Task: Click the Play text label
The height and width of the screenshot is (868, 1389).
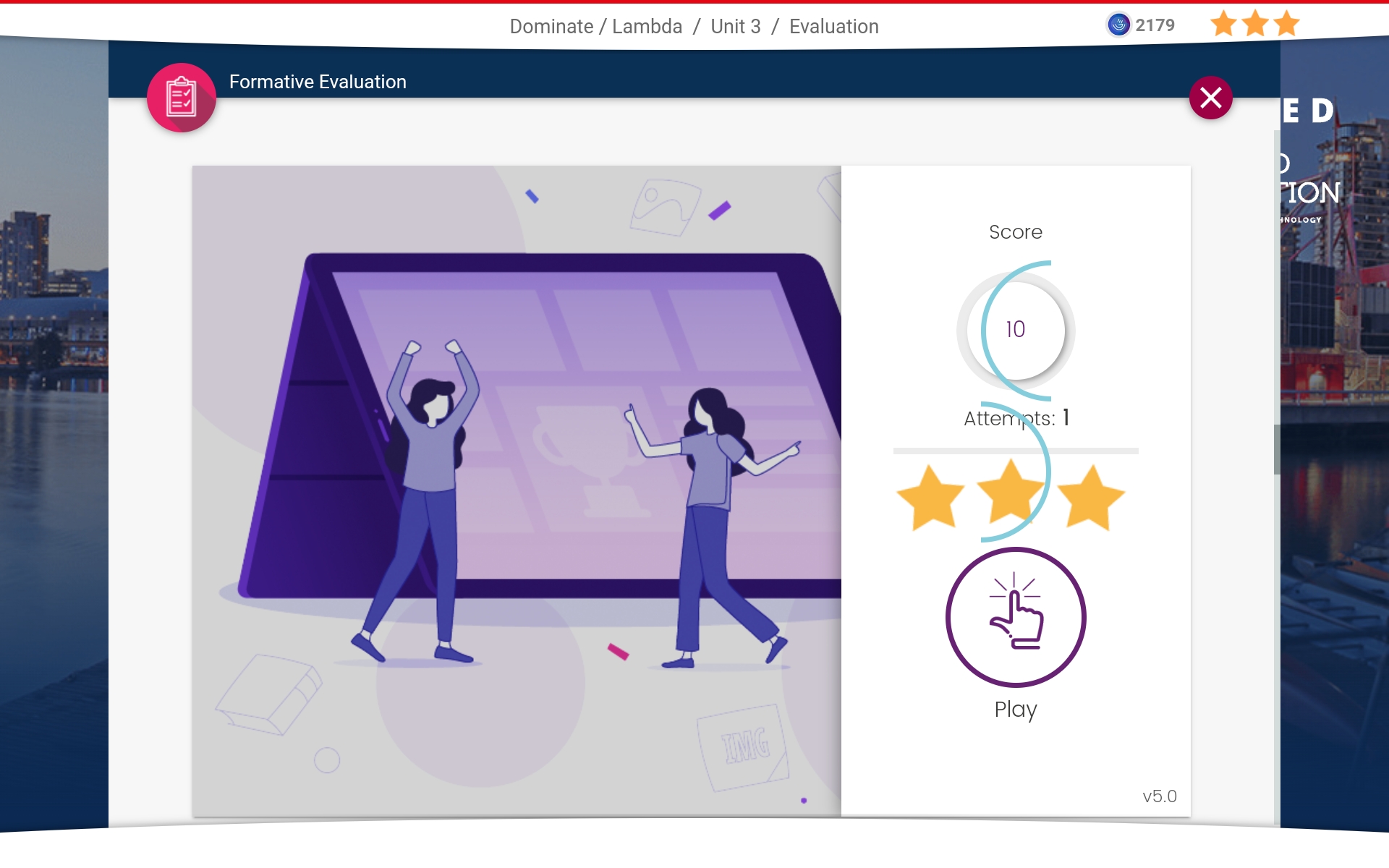Action: point(1016,709)
